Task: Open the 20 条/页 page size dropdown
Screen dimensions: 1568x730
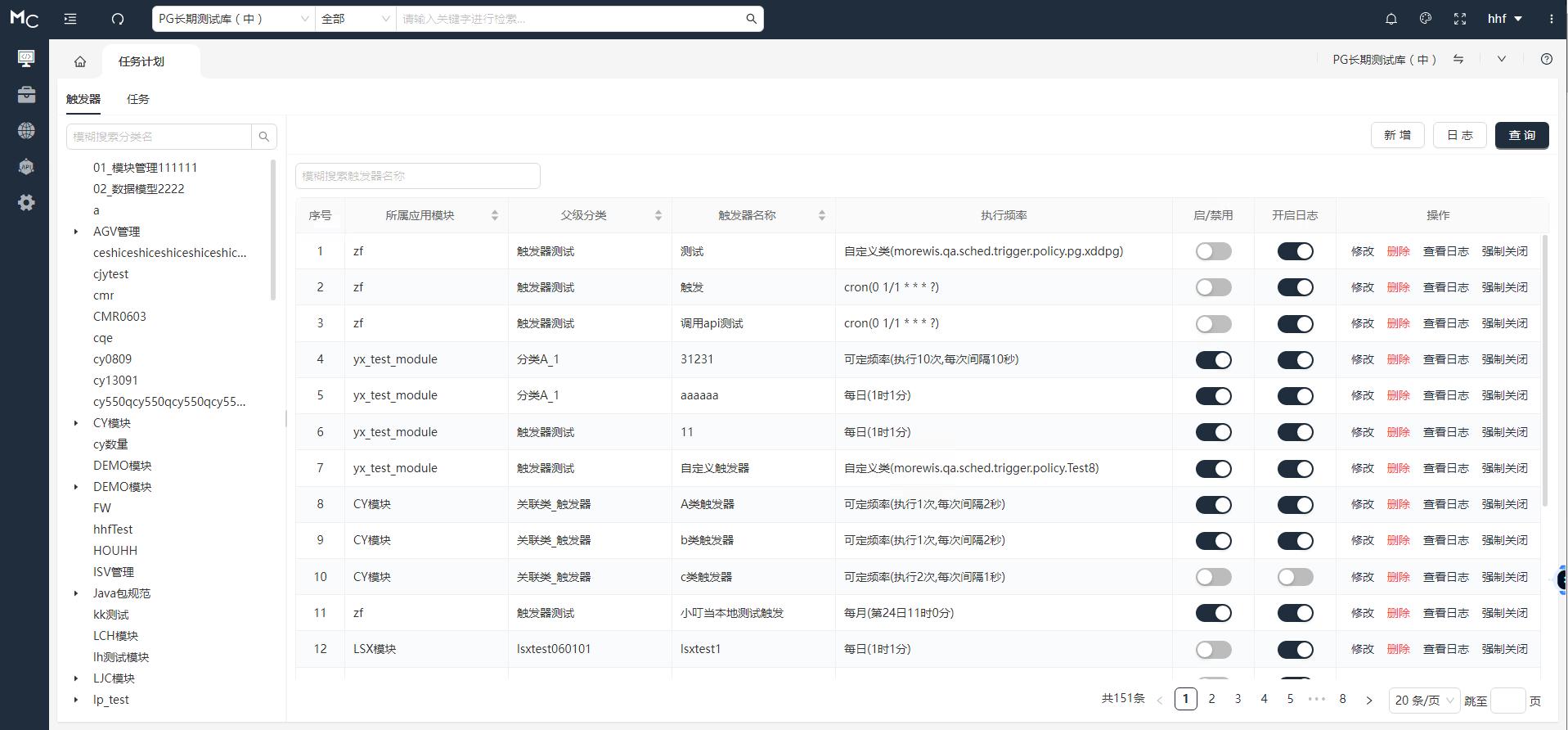Action: (x=1423, y=701)
